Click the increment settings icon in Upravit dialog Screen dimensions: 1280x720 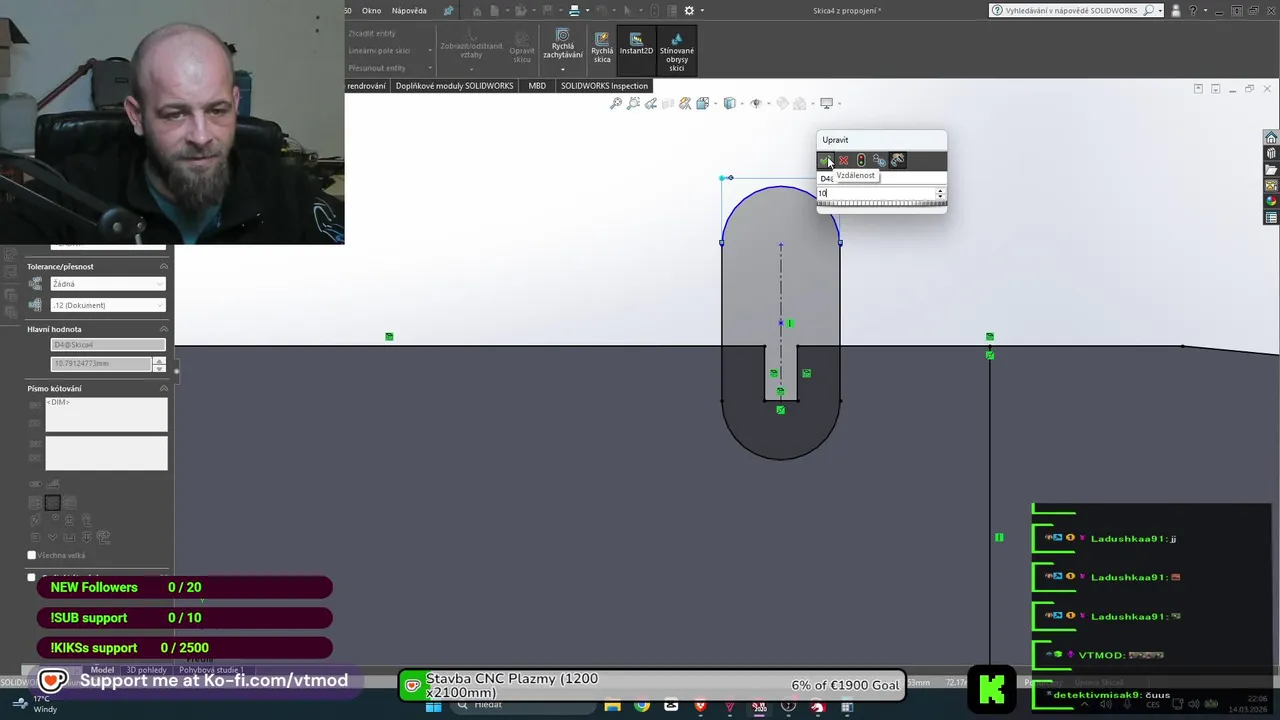point(898,160)
